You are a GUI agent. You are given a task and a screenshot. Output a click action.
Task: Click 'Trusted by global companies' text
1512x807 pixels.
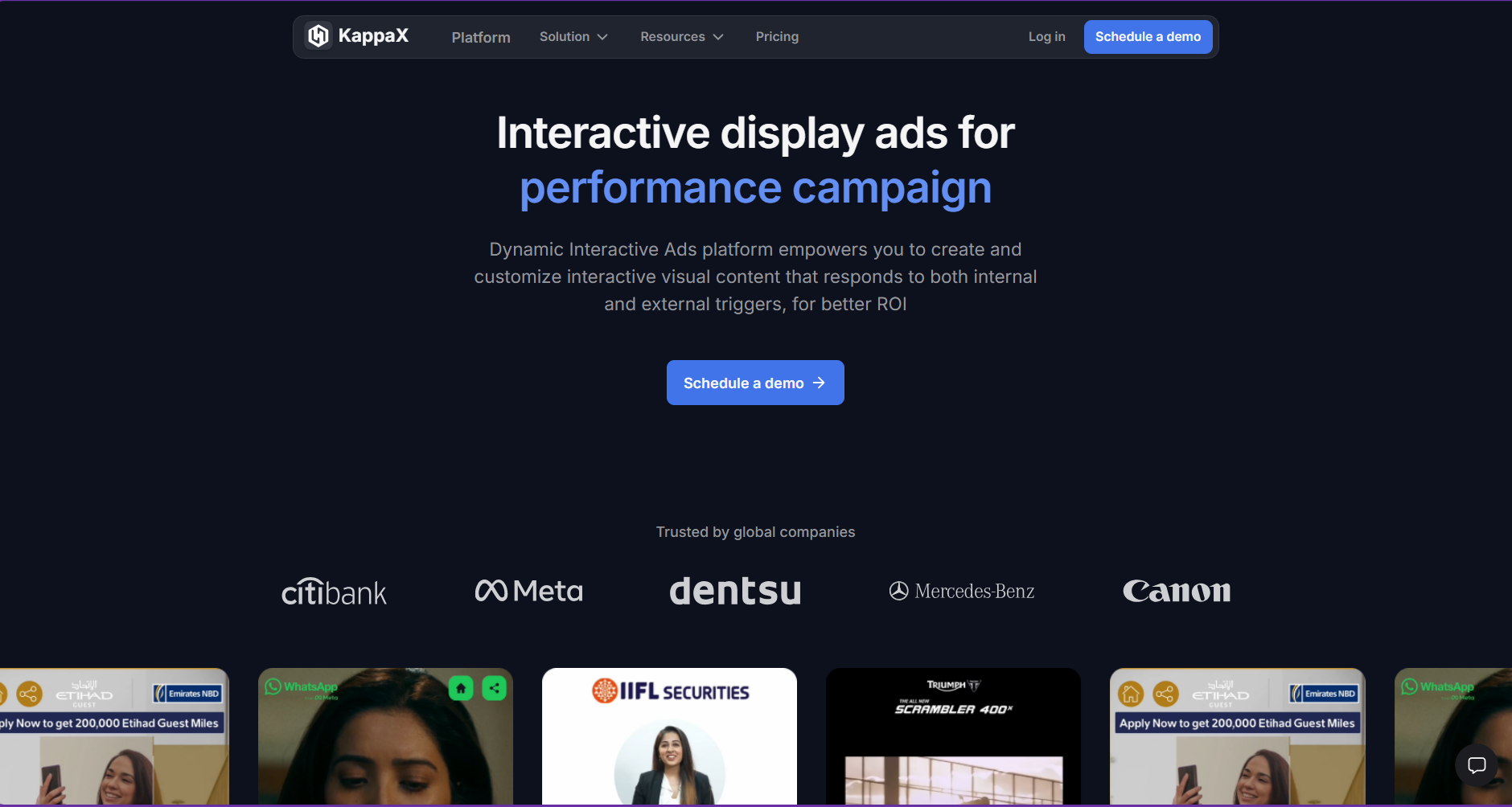(755, 532)
